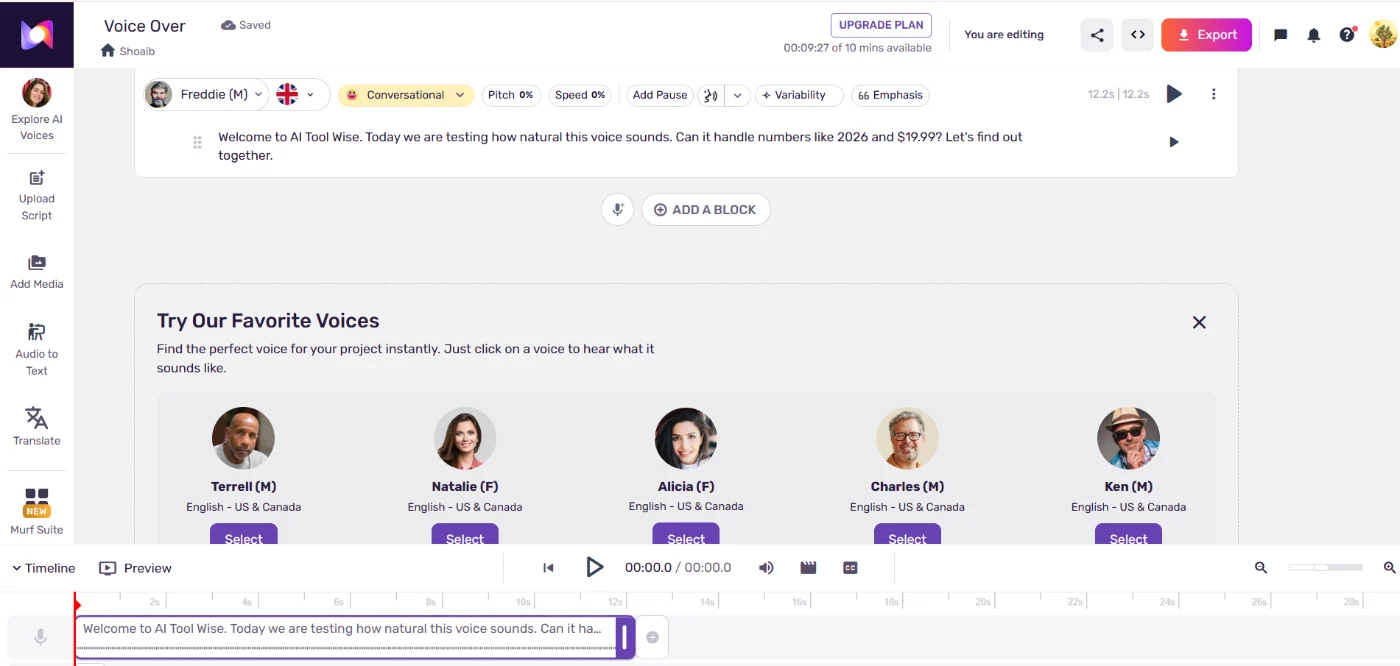Open Upload Script from sidebar

(x=37, y=196)
